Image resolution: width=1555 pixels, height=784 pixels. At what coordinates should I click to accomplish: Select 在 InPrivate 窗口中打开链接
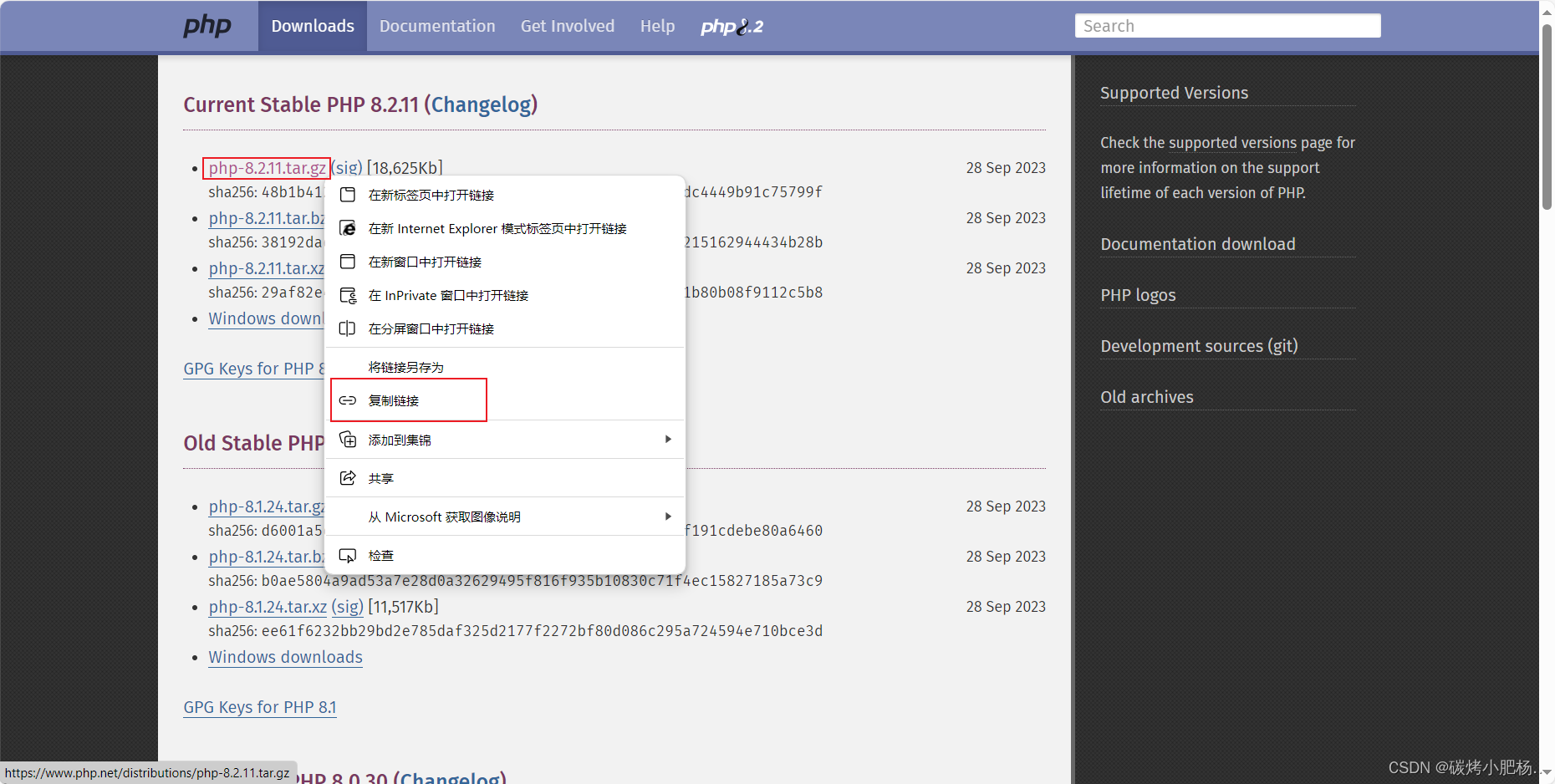pyautogui.click(x=505, y=295)
